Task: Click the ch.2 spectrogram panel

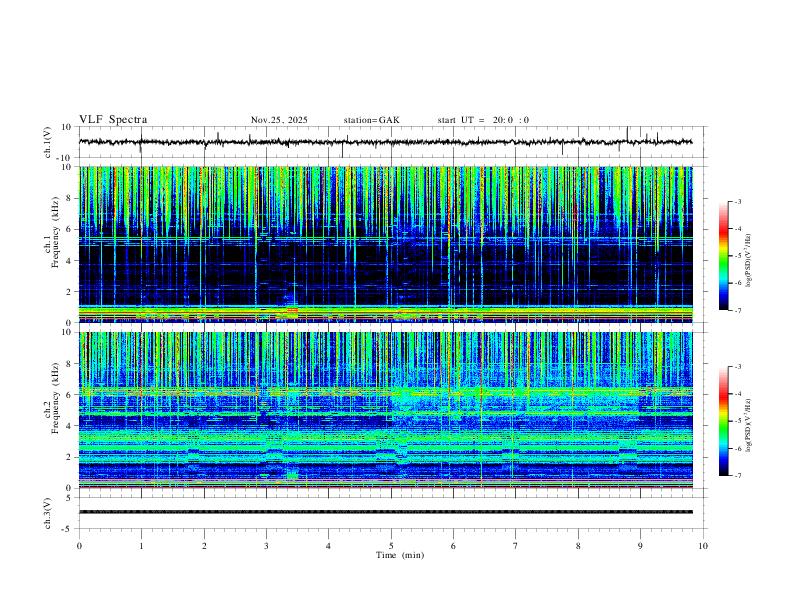Action: coord(385,410)
